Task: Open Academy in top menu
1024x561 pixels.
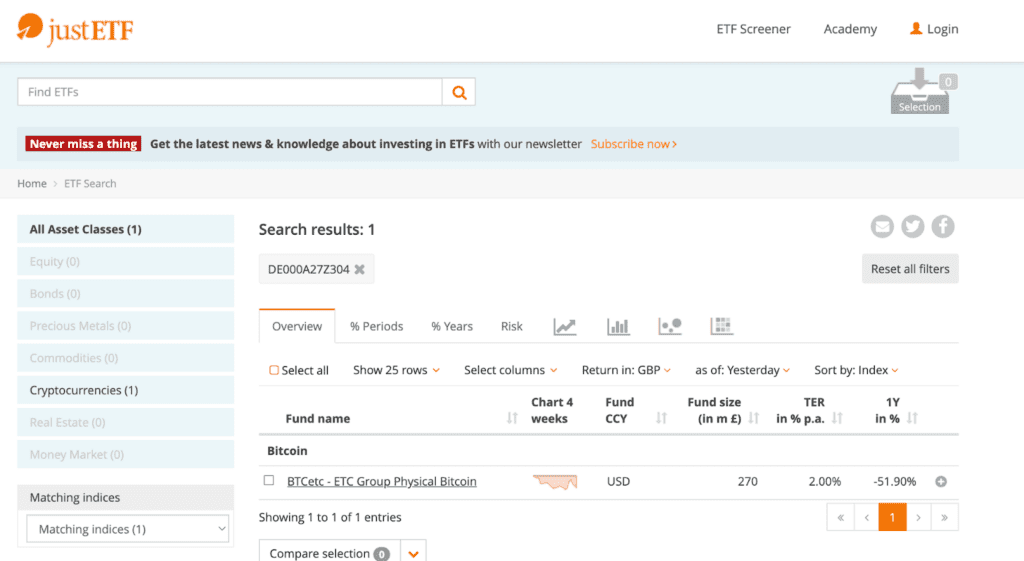Action: 850,29
